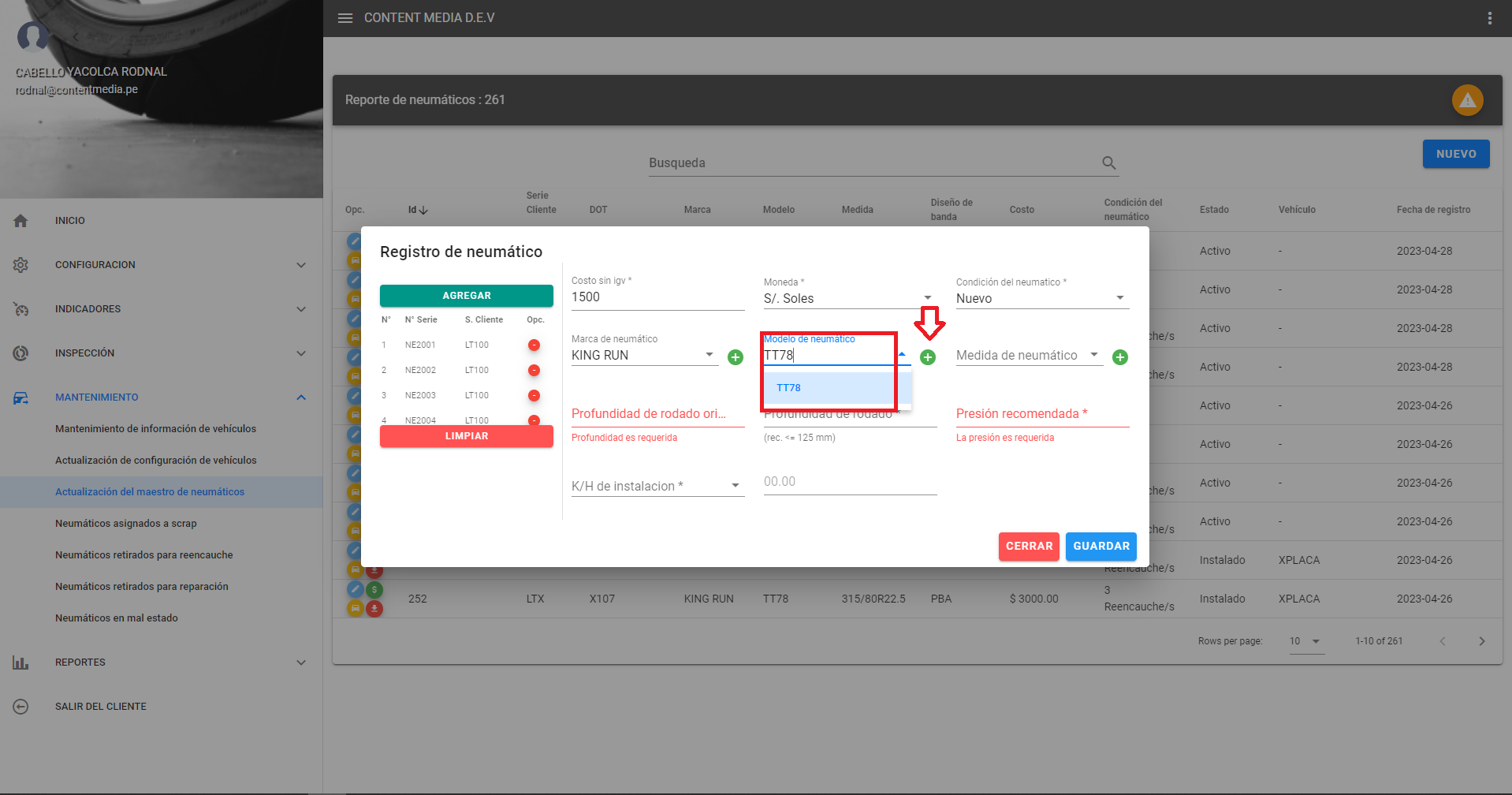
Task: Remove serial NE2003 from the list
Action: [534, 395]
